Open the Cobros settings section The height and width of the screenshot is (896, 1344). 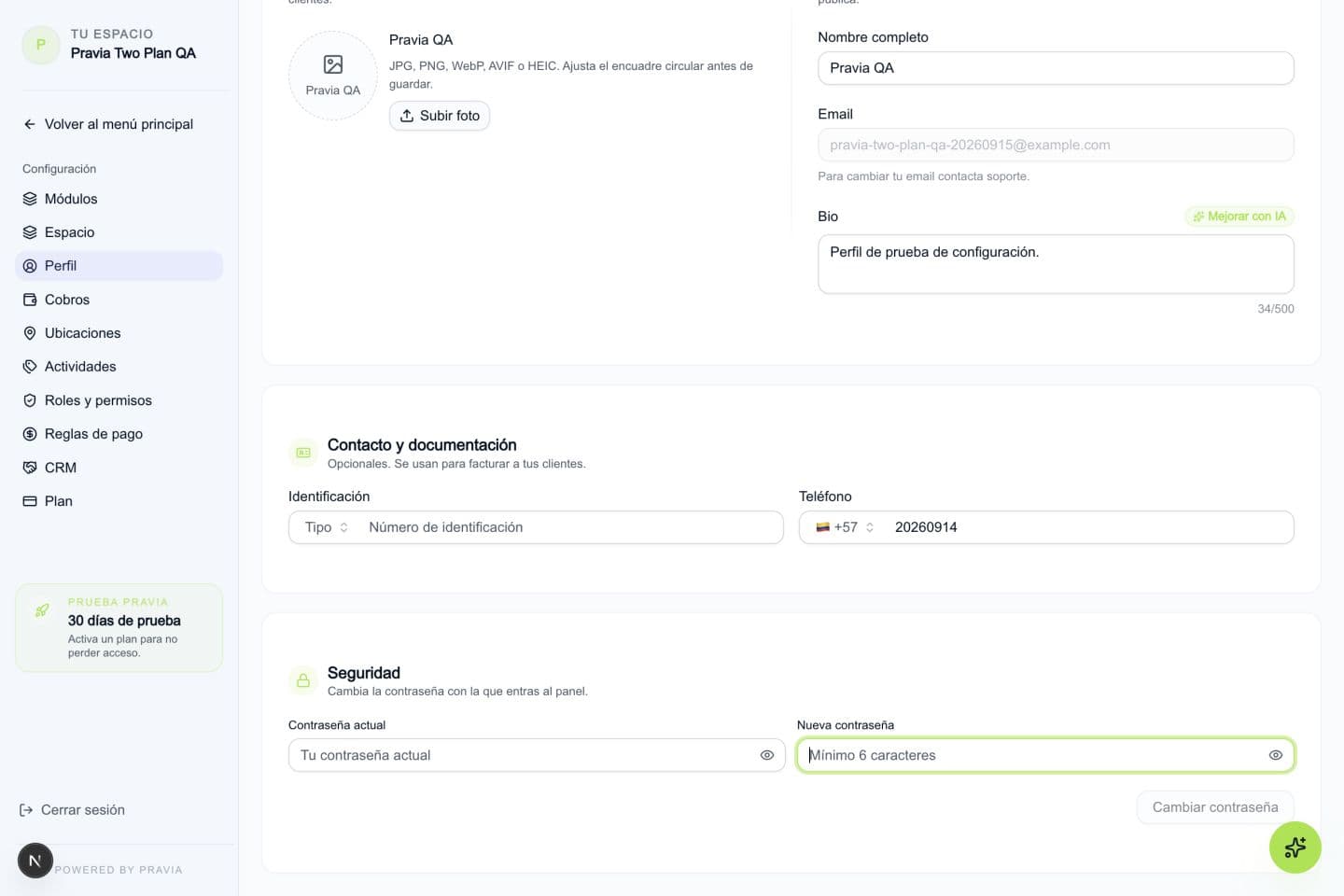pos(119,300)
